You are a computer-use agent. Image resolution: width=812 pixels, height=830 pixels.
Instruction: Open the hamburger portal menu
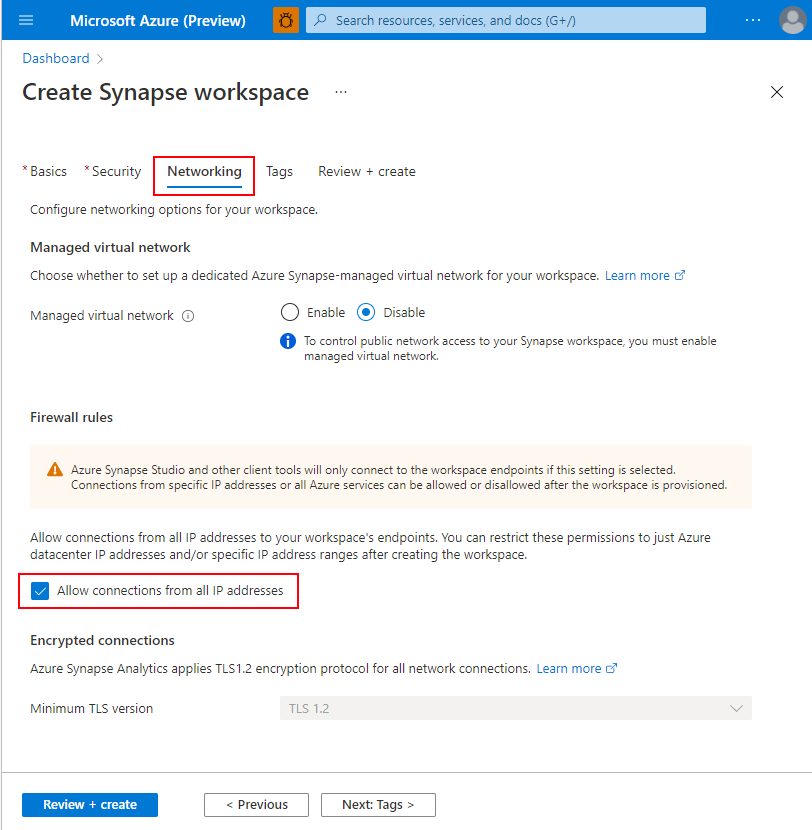point(27,20)
